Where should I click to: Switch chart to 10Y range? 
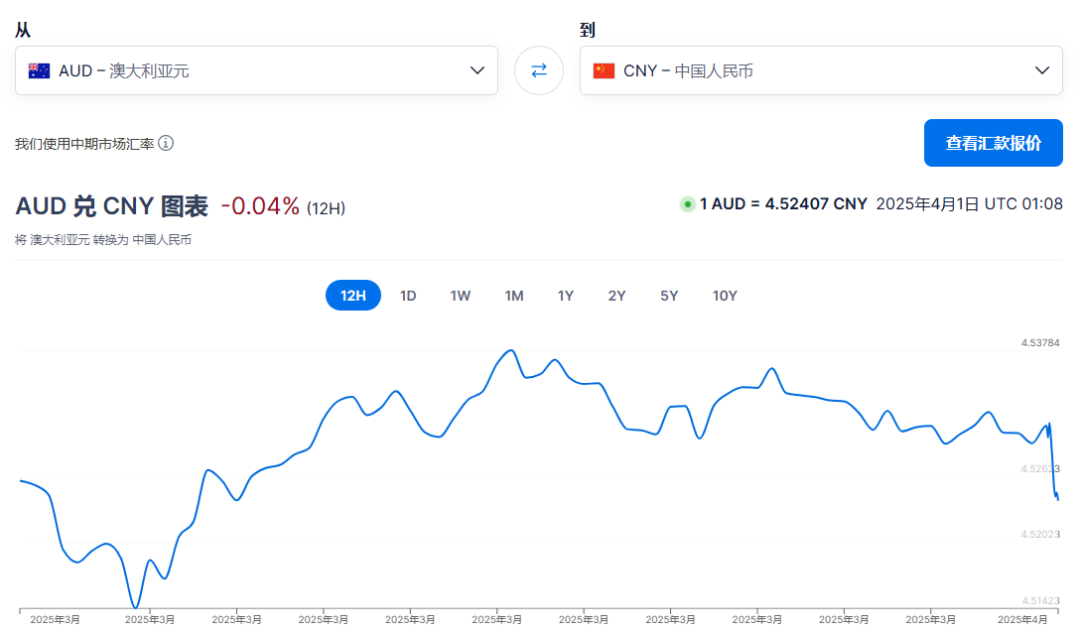[725, 295]
